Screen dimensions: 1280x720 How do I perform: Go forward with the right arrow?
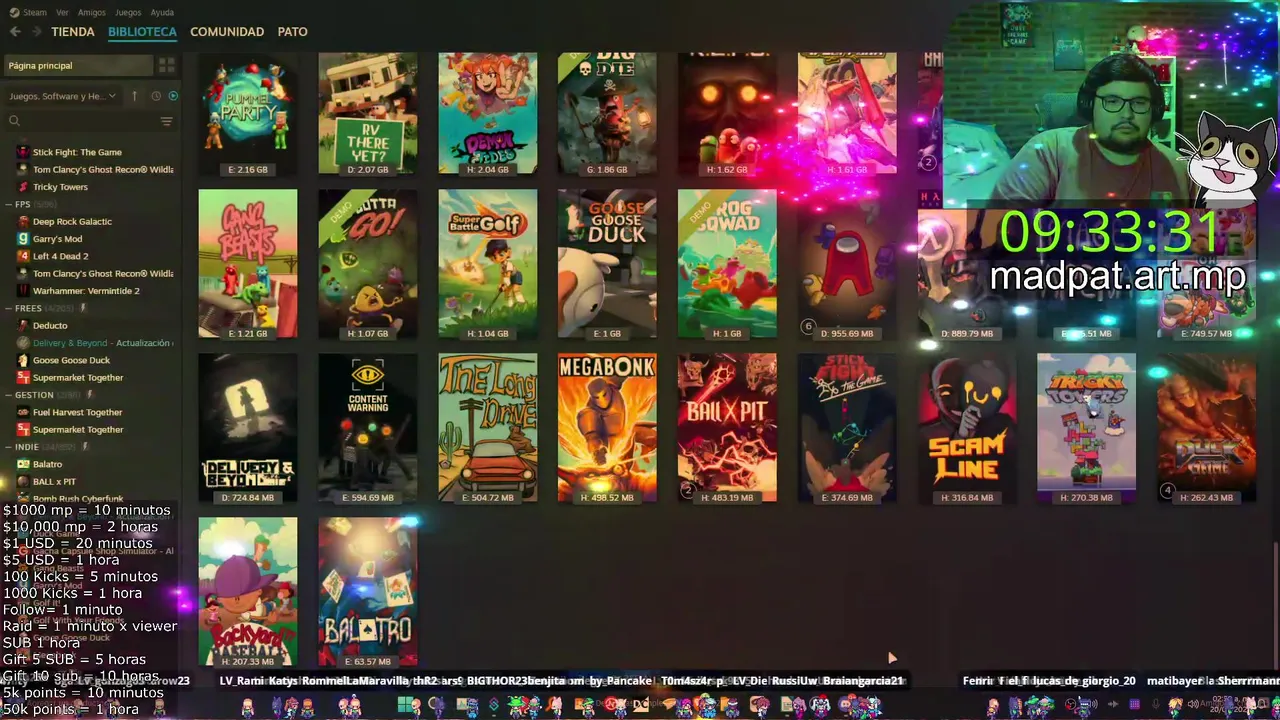pyautogui.click(x=37, y=32)
